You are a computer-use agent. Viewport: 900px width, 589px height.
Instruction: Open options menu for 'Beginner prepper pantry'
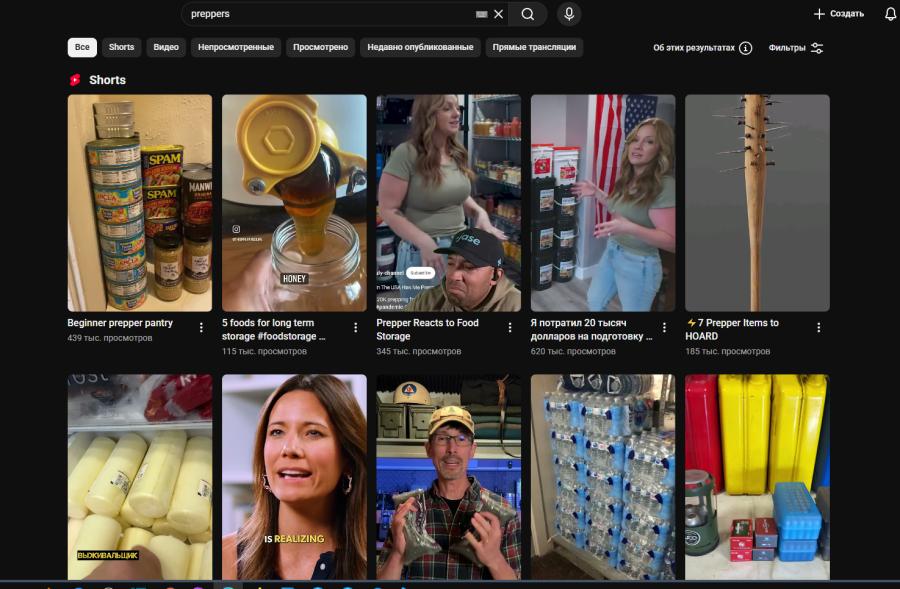[x=201, y=327]
